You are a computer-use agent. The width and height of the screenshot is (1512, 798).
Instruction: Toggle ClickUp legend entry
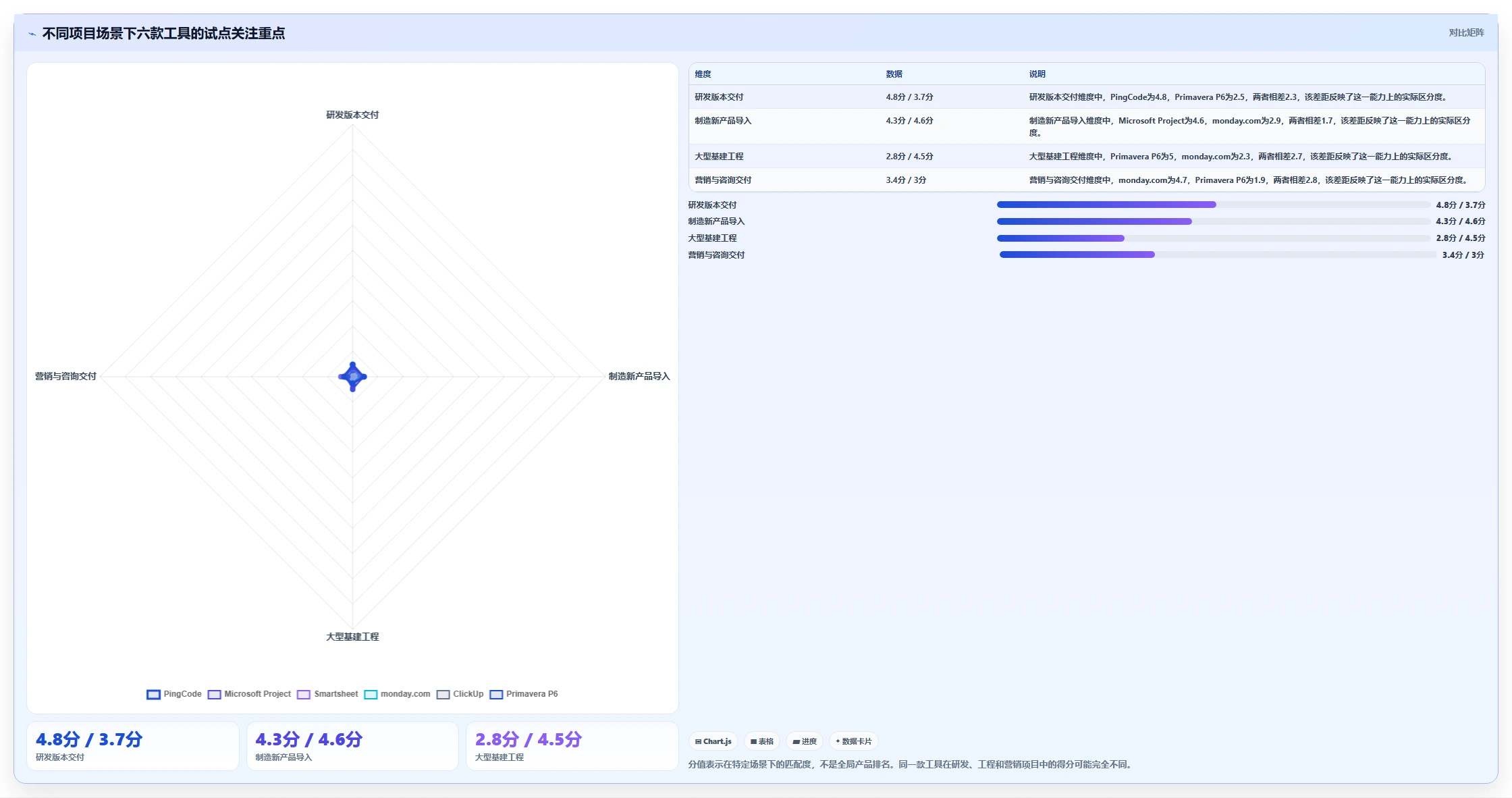(460, 694)
